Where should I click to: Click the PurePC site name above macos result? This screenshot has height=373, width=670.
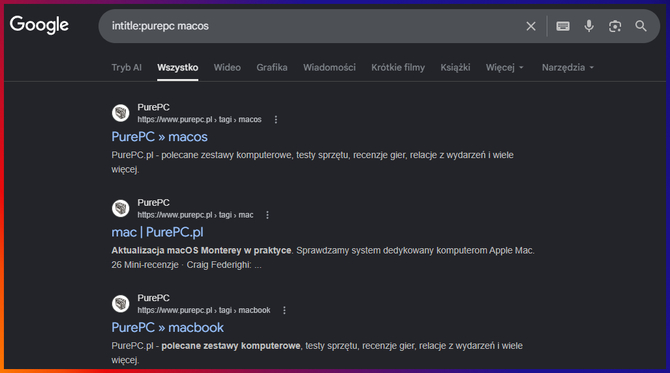(x=153, y=107)
